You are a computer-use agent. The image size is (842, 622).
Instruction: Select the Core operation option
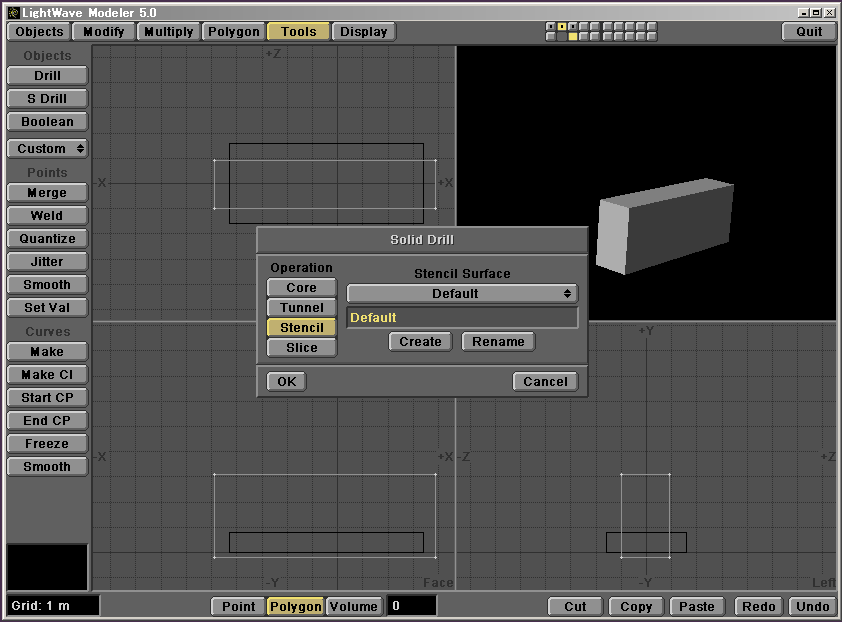301,288
